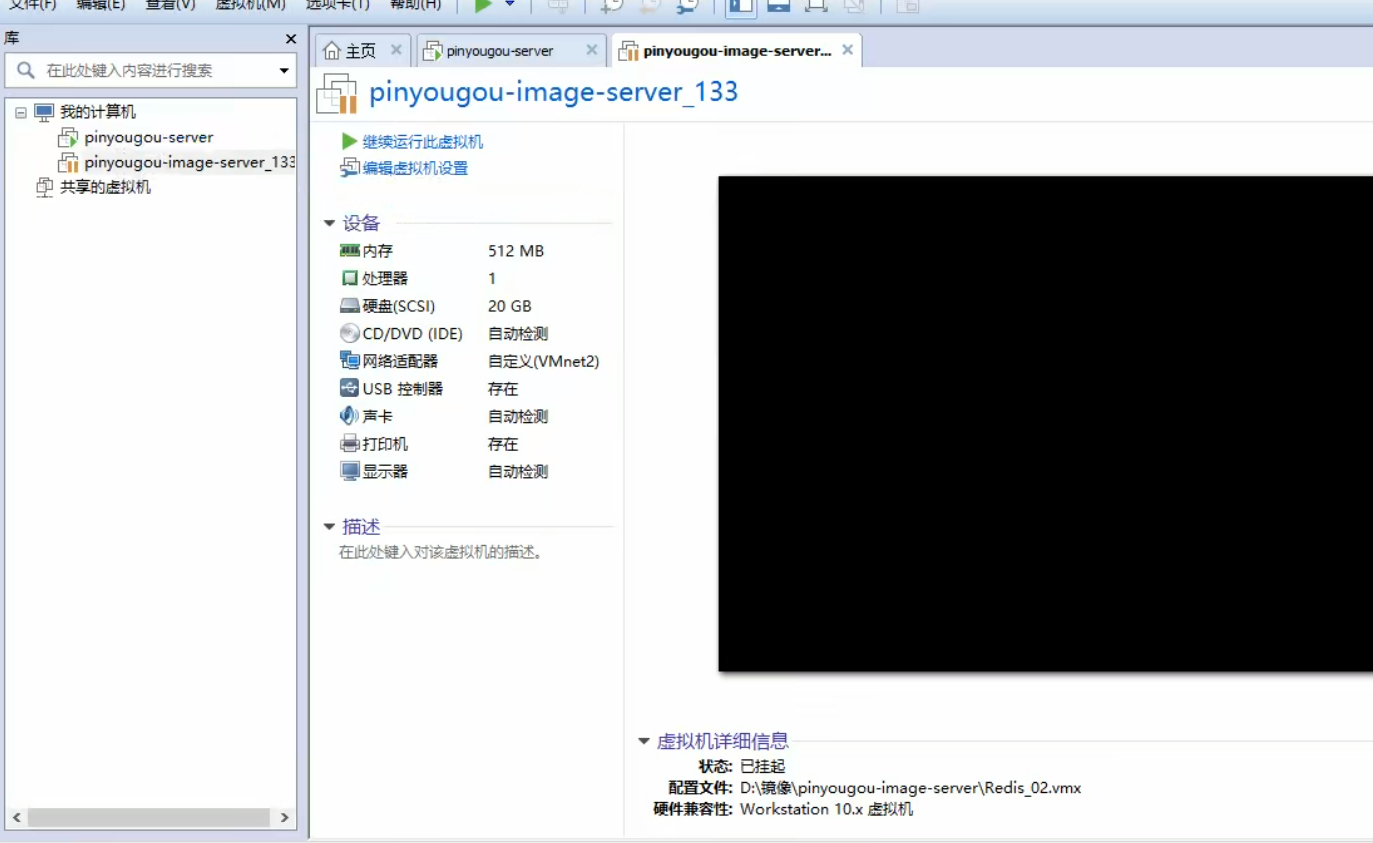Toggle the show library view icon in toolbar

(741, 5)
